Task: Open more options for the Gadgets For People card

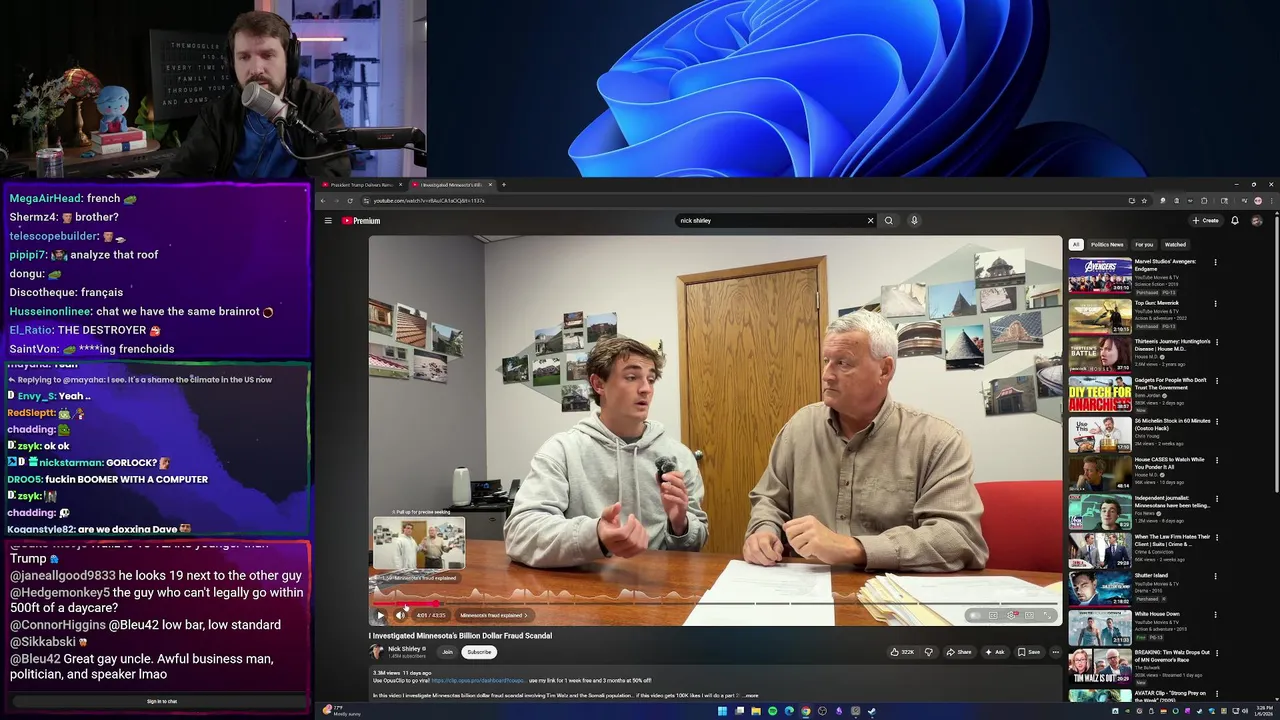Action: point(1216,381)
